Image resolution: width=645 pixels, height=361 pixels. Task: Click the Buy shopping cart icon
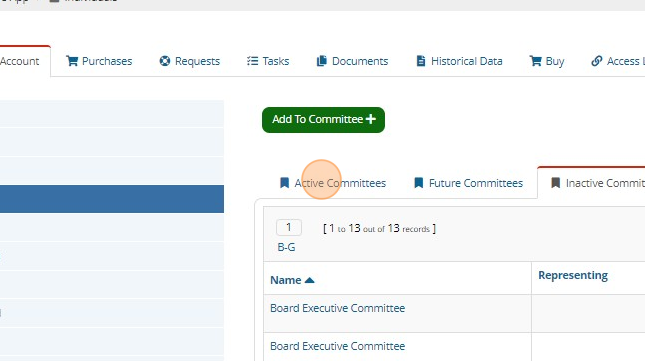(536, 61)
